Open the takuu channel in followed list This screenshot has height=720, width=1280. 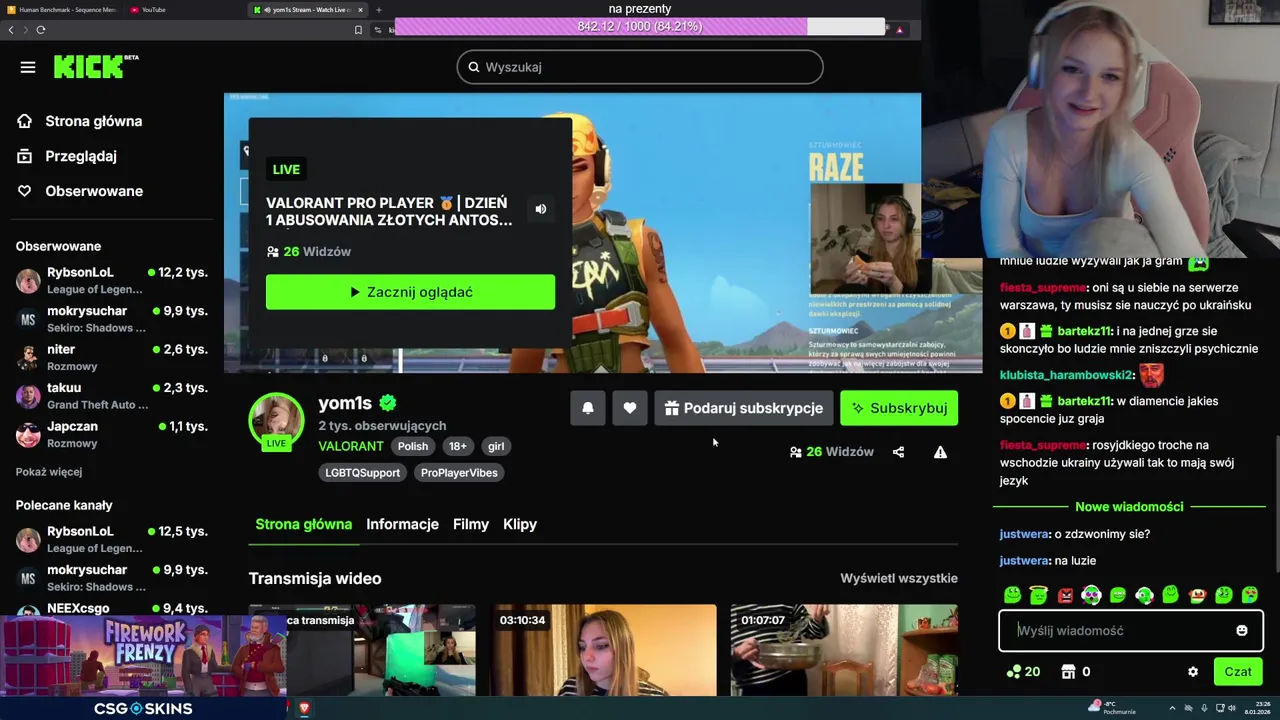[112, 396]
